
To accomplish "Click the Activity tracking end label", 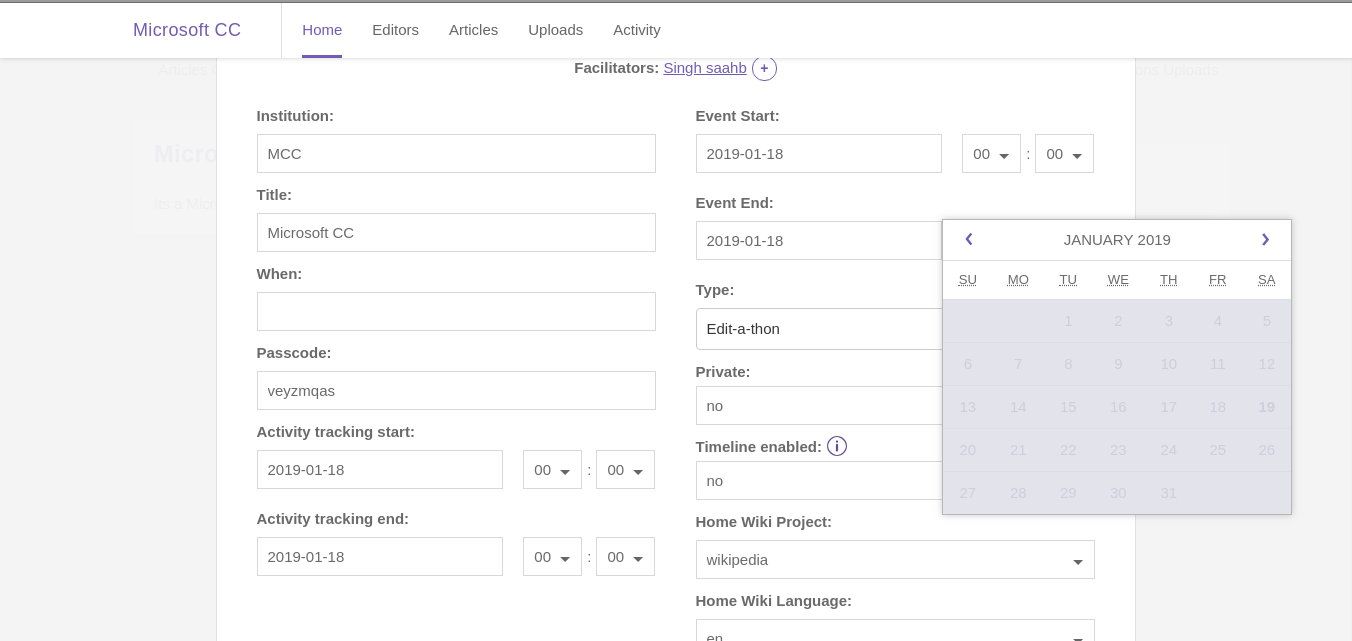I will coord(333,519).
